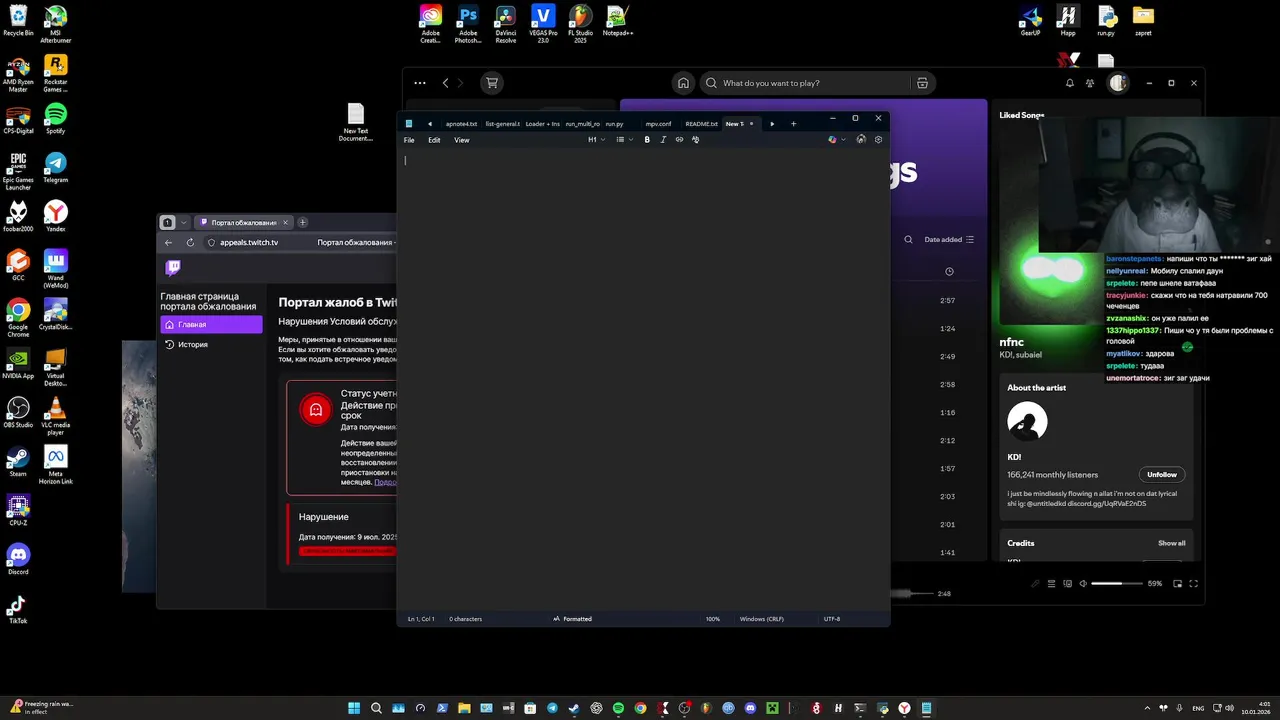The width and height of the screenshot is (1280, 720).
Task: Open the ENG language indicator in tray
Action: [x=1199, y=708]
